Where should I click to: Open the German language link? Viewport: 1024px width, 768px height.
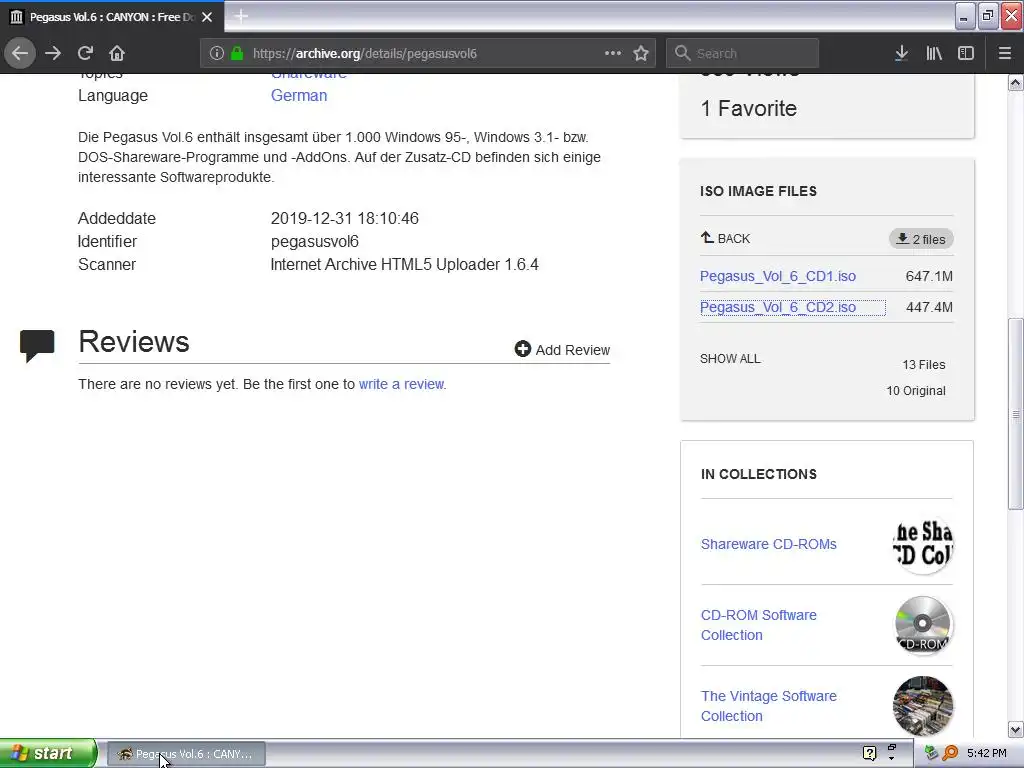click(x=299, y=95)
